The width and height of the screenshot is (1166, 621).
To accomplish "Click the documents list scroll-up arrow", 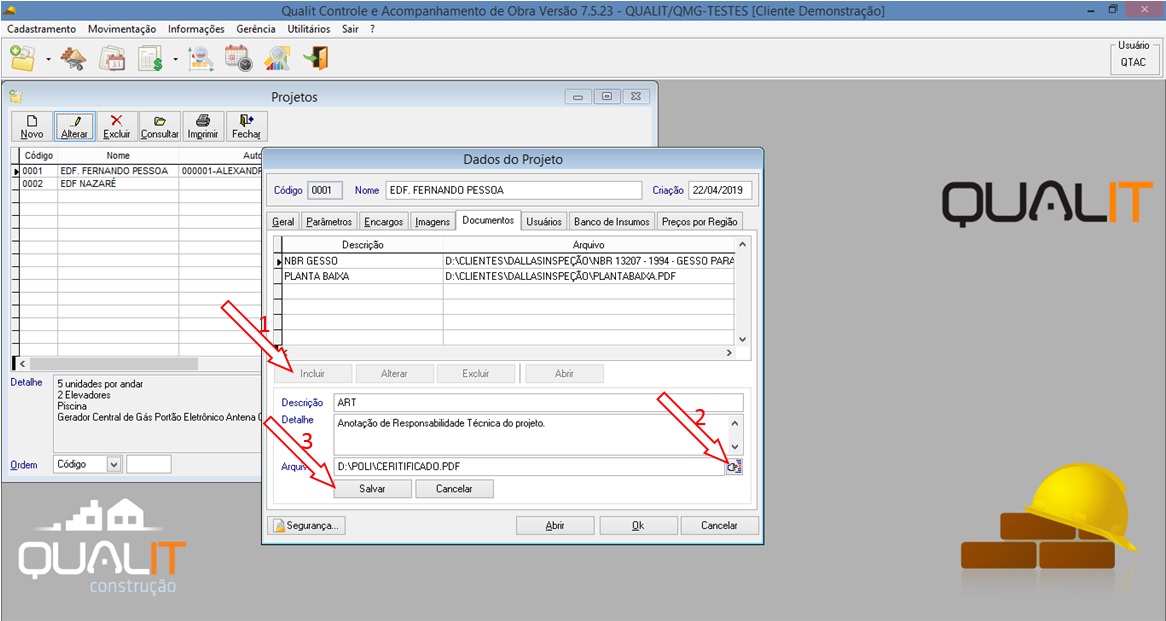I will 742,244.
